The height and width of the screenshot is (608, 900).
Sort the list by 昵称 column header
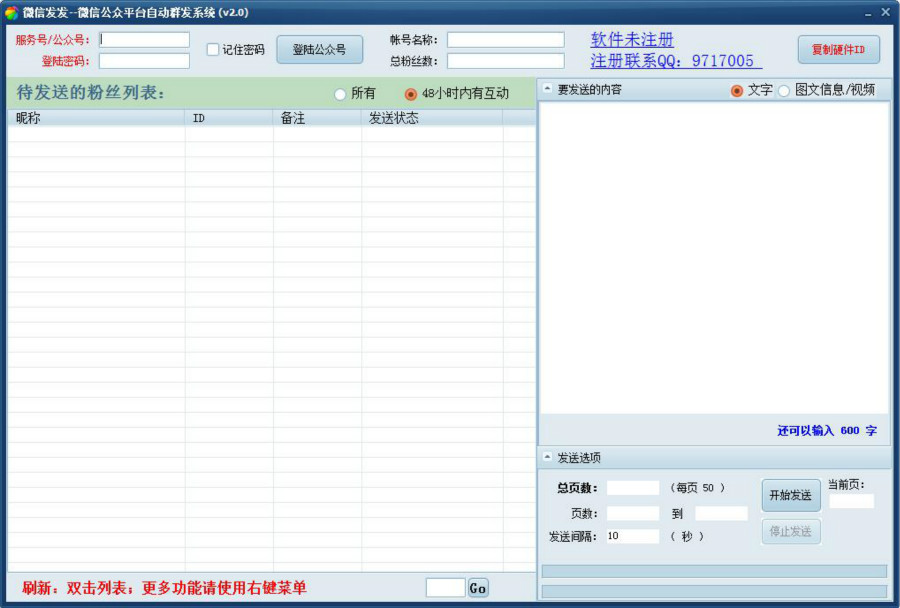[x=96, y=118]
